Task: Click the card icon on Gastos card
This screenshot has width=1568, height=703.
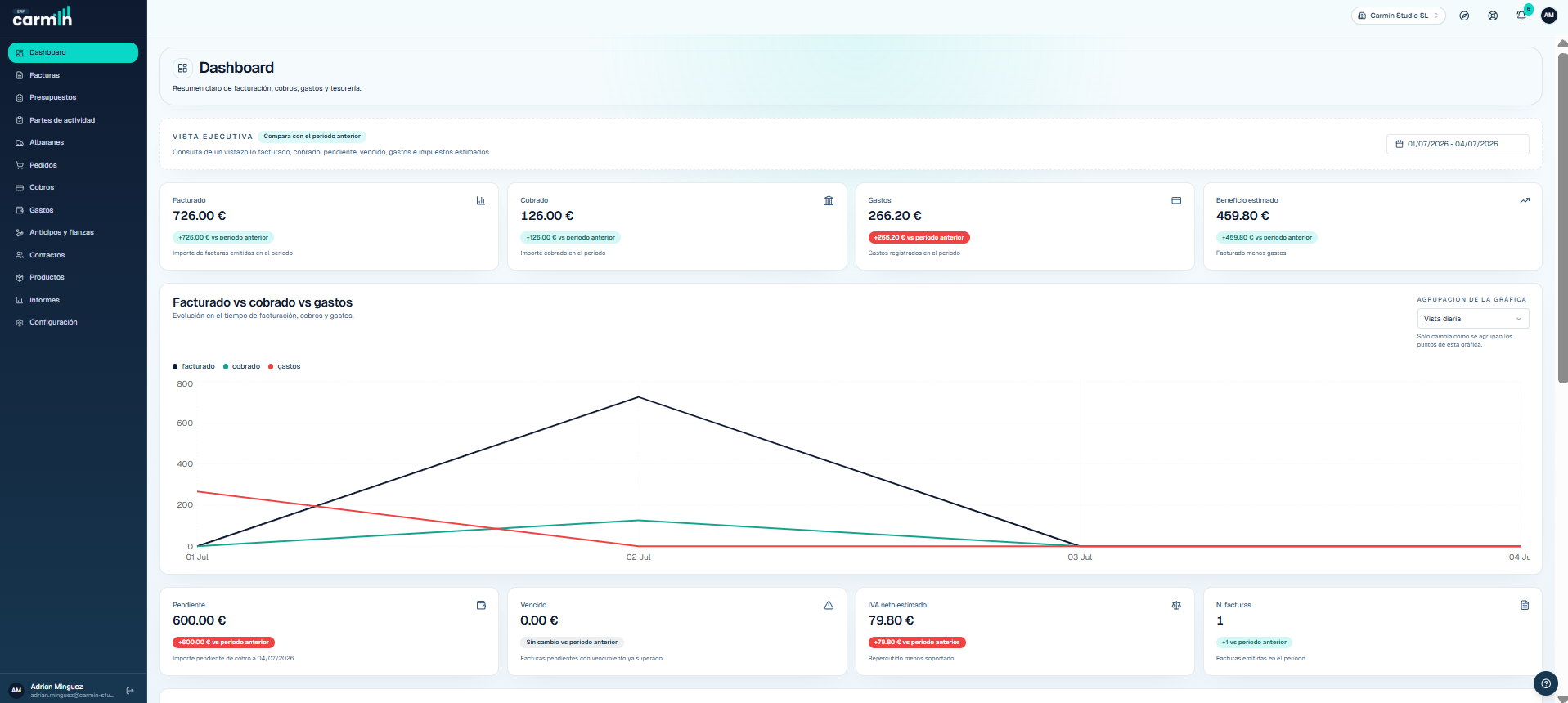Action: 1176,200
